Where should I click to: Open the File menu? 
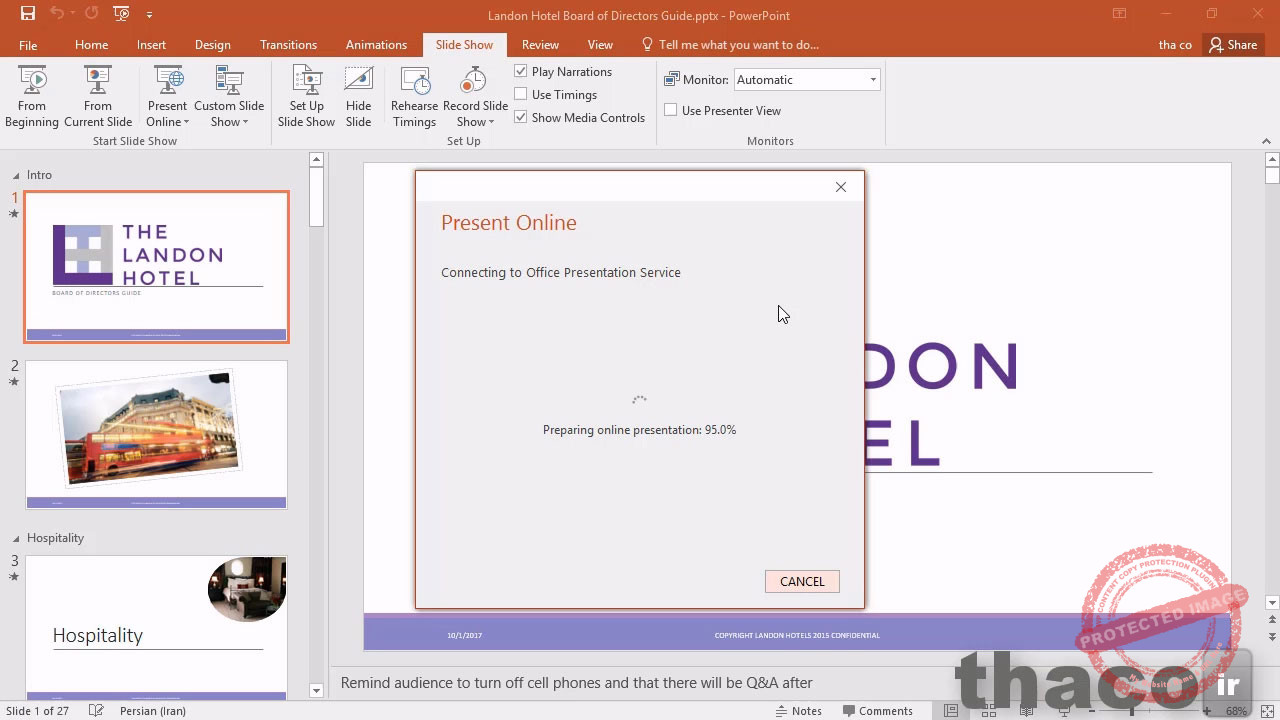click(28, 45)
